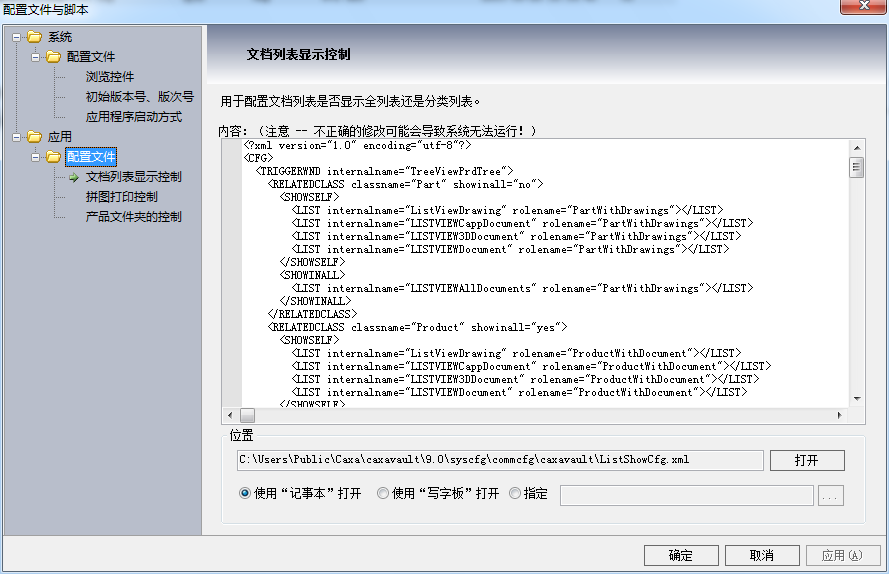Image resolution: width=889 pixels, height=574 pixels.
Task: Click the 取消 button
Action: pyautogui.click(x=762, y=555)
